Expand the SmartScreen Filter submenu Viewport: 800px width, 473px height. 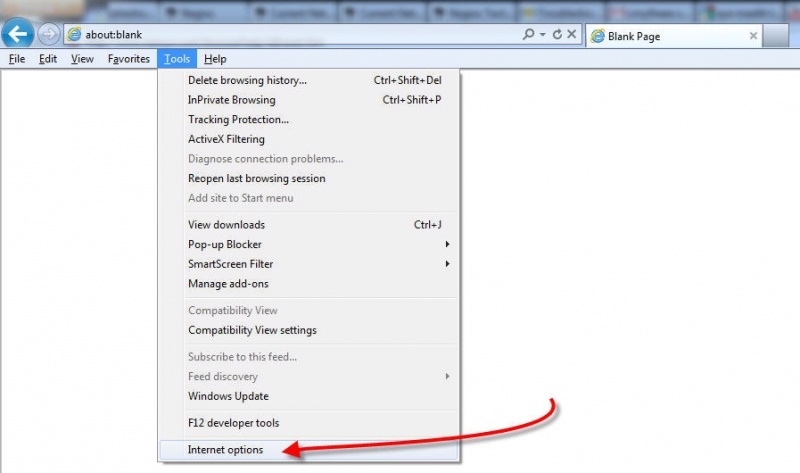(x=308, y=264)
